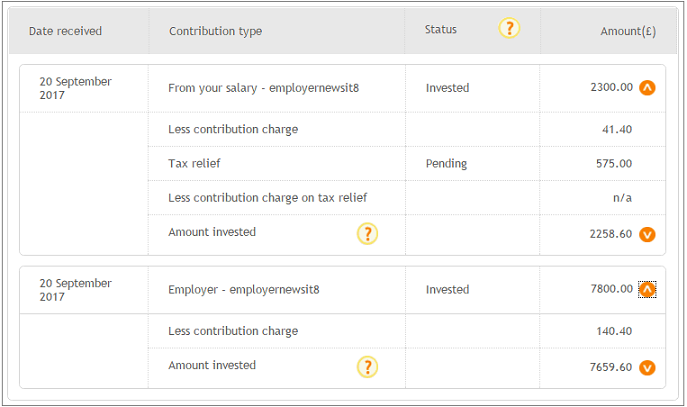Click the down arrow beside 7659.60
This screenshot has height=407, width=687.
pyautogui.click(x=647, y=368)
